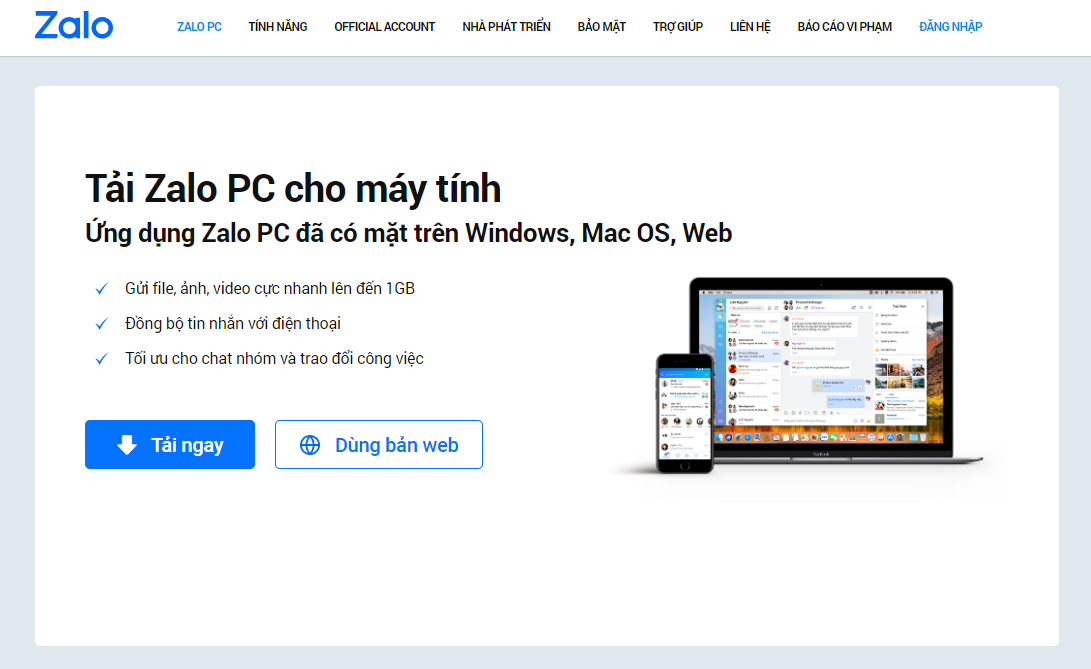Select BẢO MẬT in navigation
Image resolution: width=1091 pixels, height=669 pixels.
pyautogui.click(x=602, y=26)
